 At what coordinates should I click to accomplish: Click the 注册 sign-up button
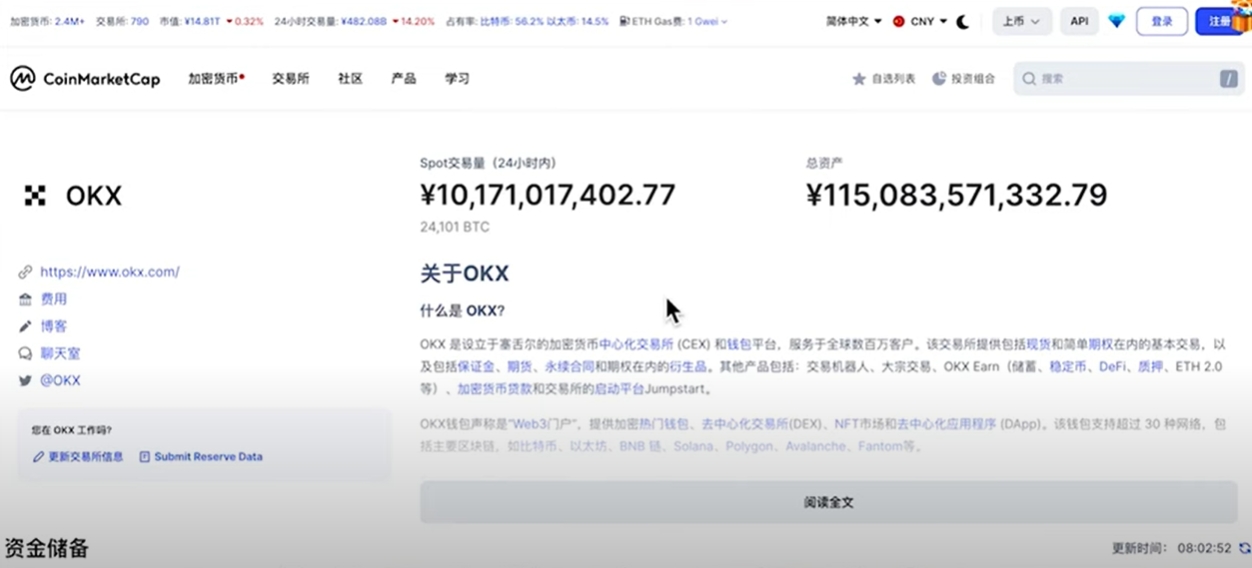coord(1219,21)
